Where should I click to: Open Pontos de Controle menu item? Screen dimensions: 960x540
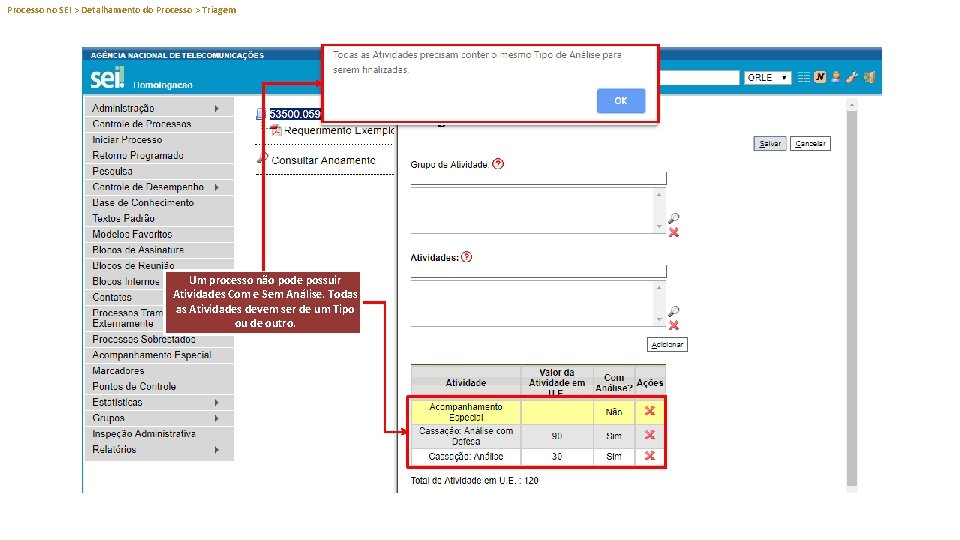[x=159, y=386]
